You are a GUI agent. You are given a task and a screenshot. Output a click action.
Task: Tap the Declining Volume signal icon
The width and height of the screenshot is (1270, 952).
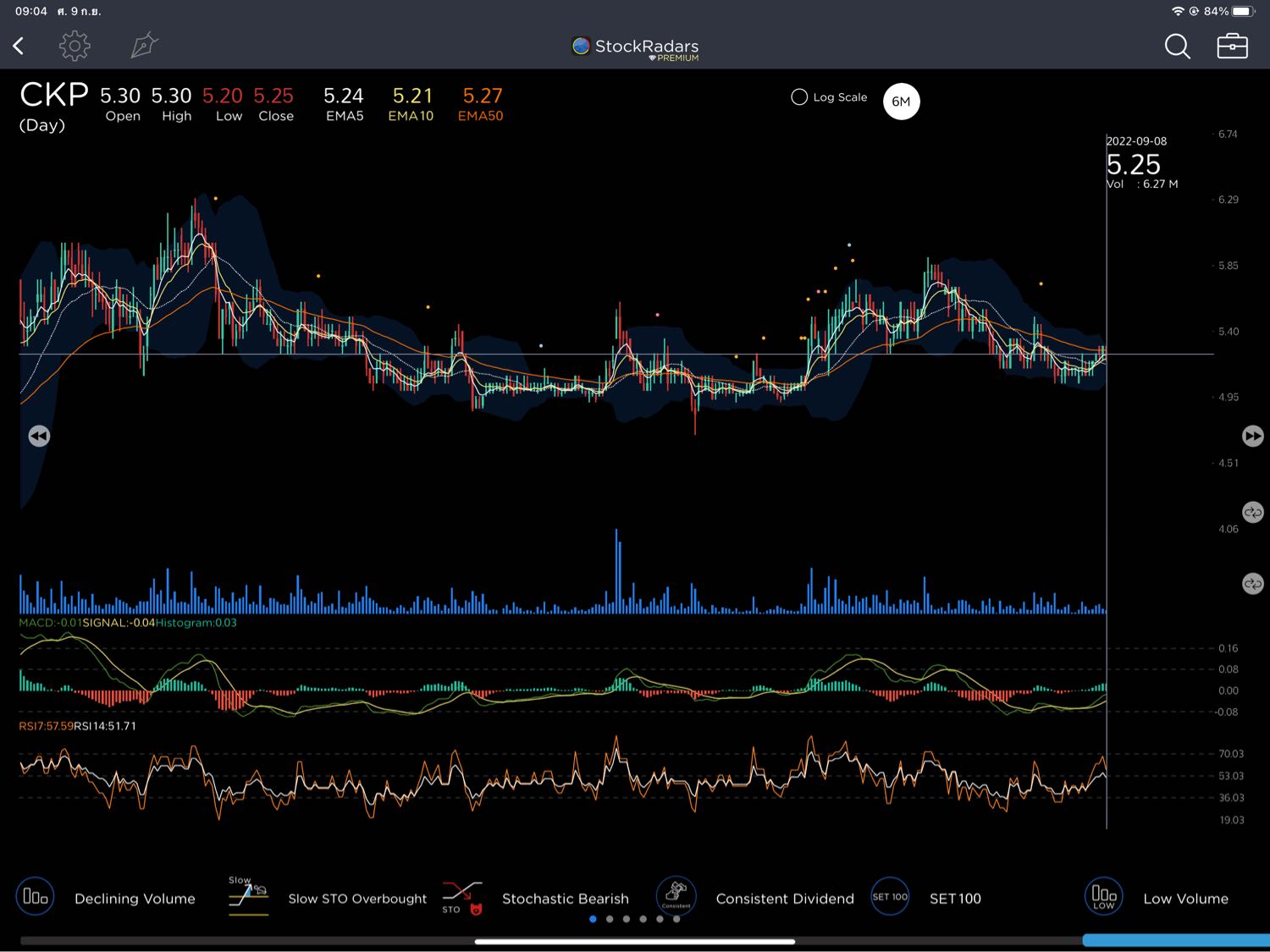click(x=35, y=896)
